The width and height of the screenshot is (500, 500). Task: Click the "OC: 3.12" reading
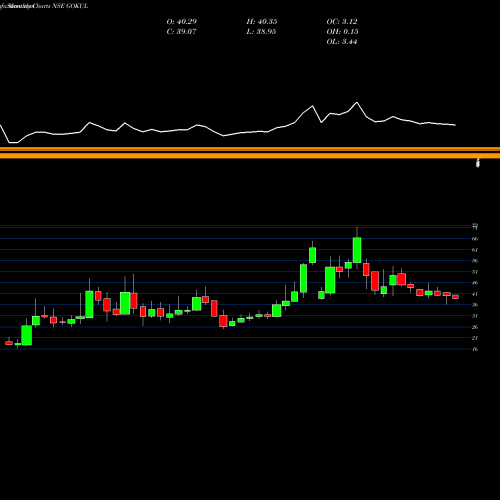point(342,22)
